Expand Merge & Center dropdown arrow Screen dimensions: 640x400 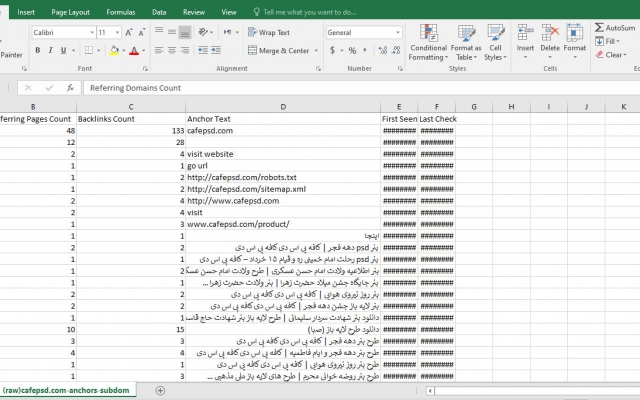coord(316,50)
